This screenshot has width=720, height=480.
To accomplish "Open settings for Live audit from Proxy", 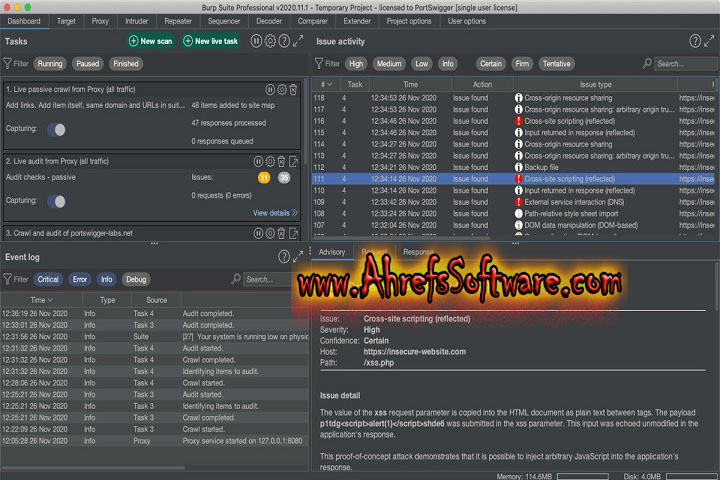I will [x=270, y=161].
